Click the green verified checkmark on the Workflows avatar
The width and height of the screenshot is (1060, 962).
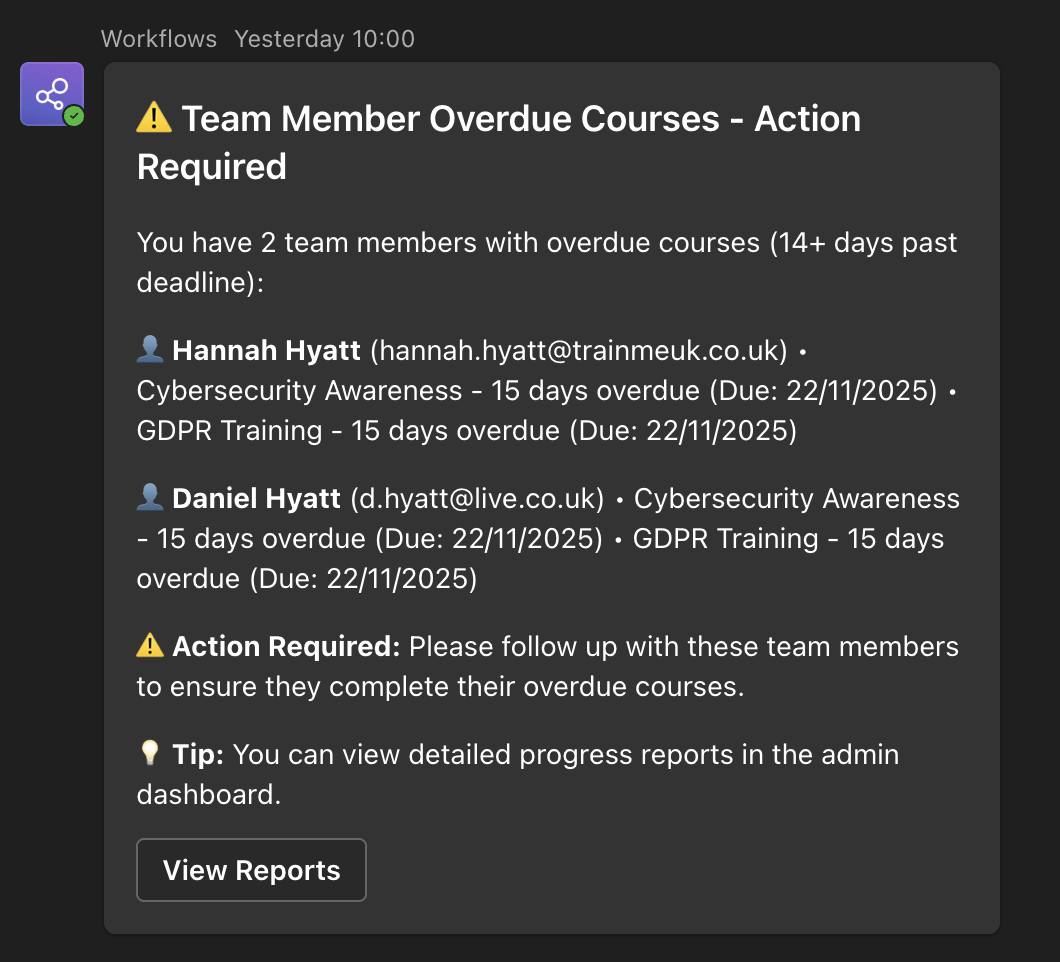point(72,114)
